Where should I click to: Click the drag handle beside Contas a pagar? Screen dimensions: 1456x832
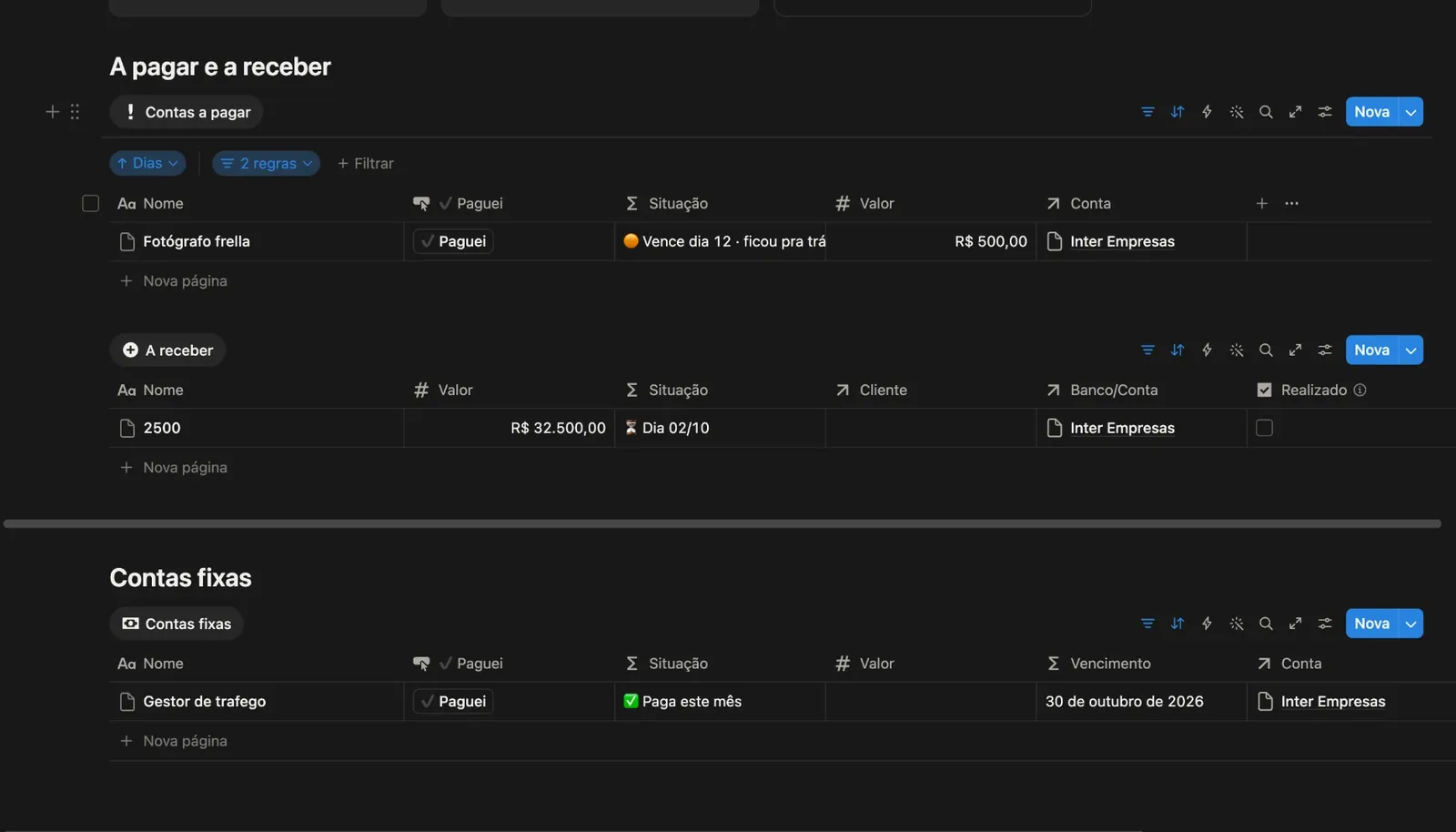(x=75, y=112)
